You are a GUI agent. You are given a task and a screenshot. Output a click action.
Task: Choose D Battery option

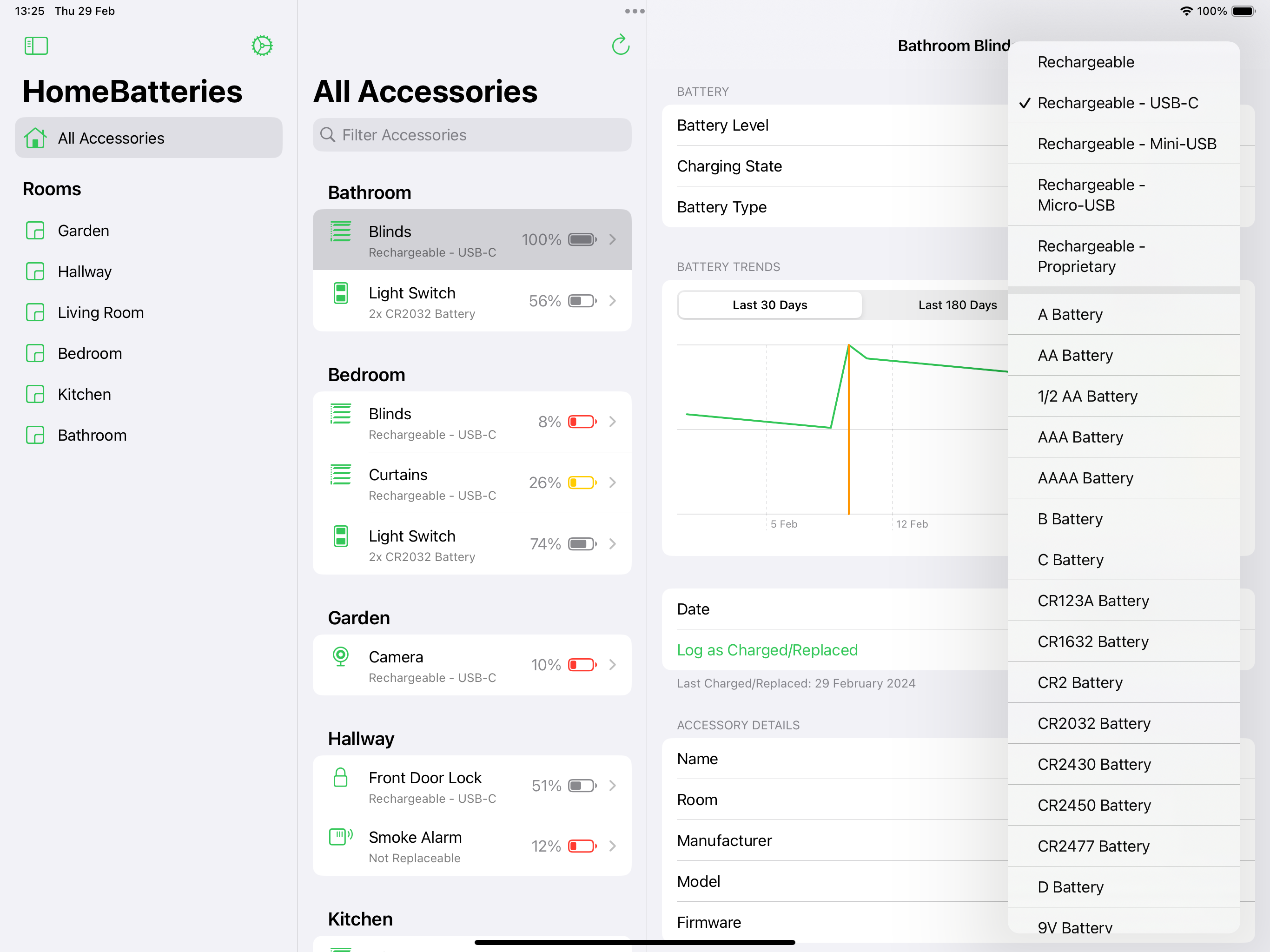pos(1124,887)
